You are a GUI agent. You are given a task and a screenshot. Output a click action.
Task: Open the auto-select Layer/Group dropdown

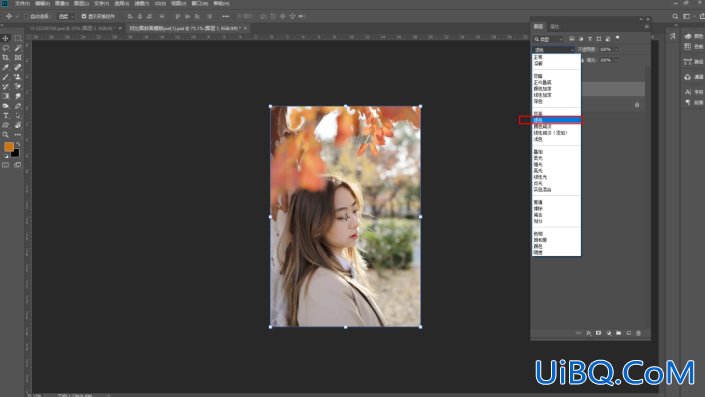[x=66, y=16]
